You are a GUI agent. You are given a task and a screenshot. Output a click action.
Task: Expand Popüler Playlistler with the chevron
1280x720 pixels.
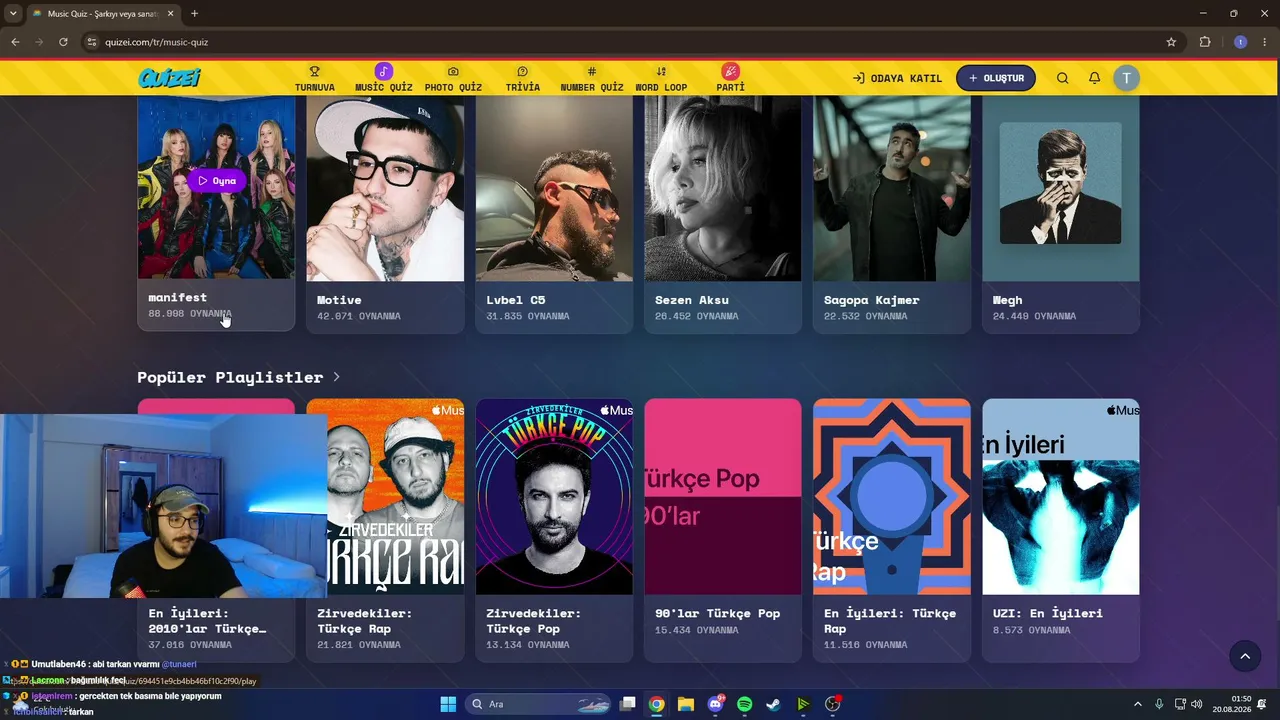pos(337,377)
